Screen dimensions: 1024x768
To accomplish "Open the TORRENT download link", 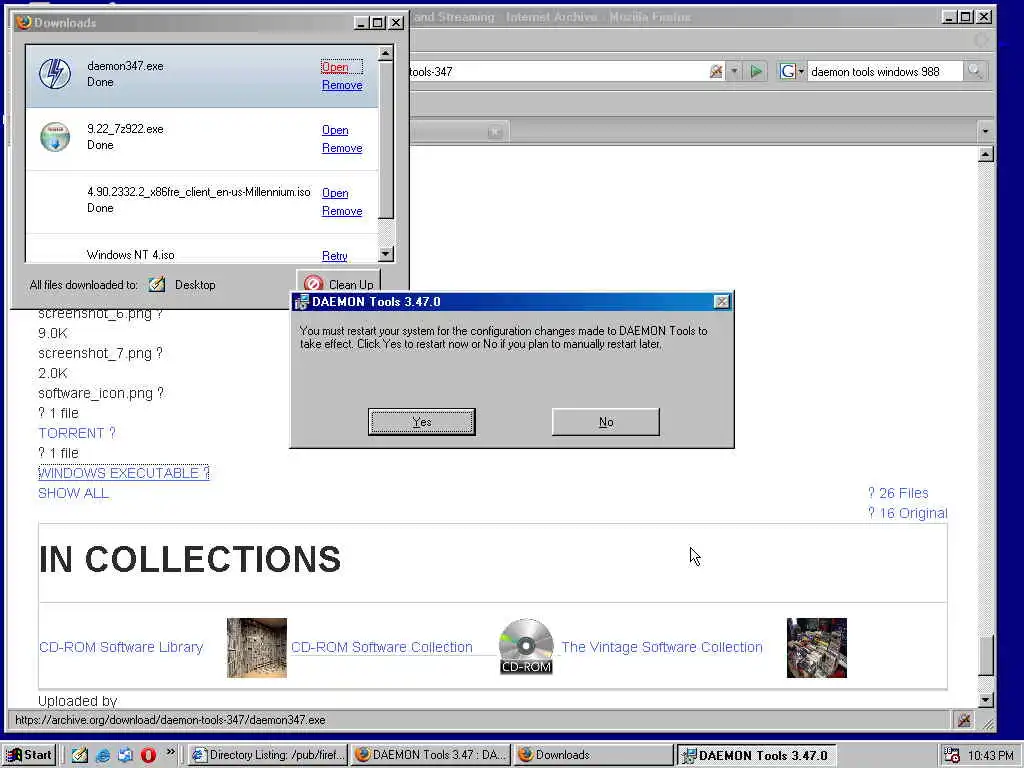I will click(x=76, y=433).
